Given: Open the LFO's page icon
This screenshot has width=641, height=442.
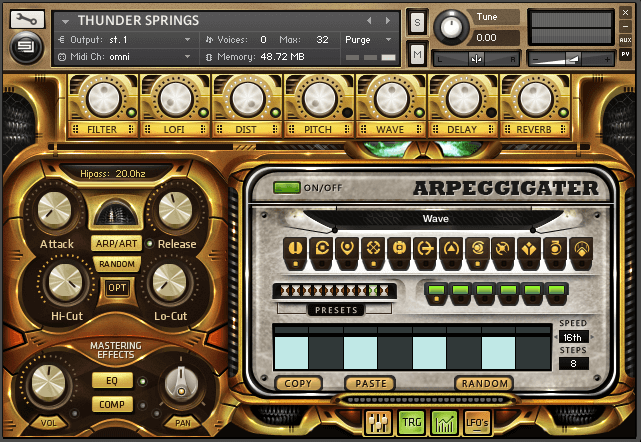Looking at the screenshot, I should (477, 423).
